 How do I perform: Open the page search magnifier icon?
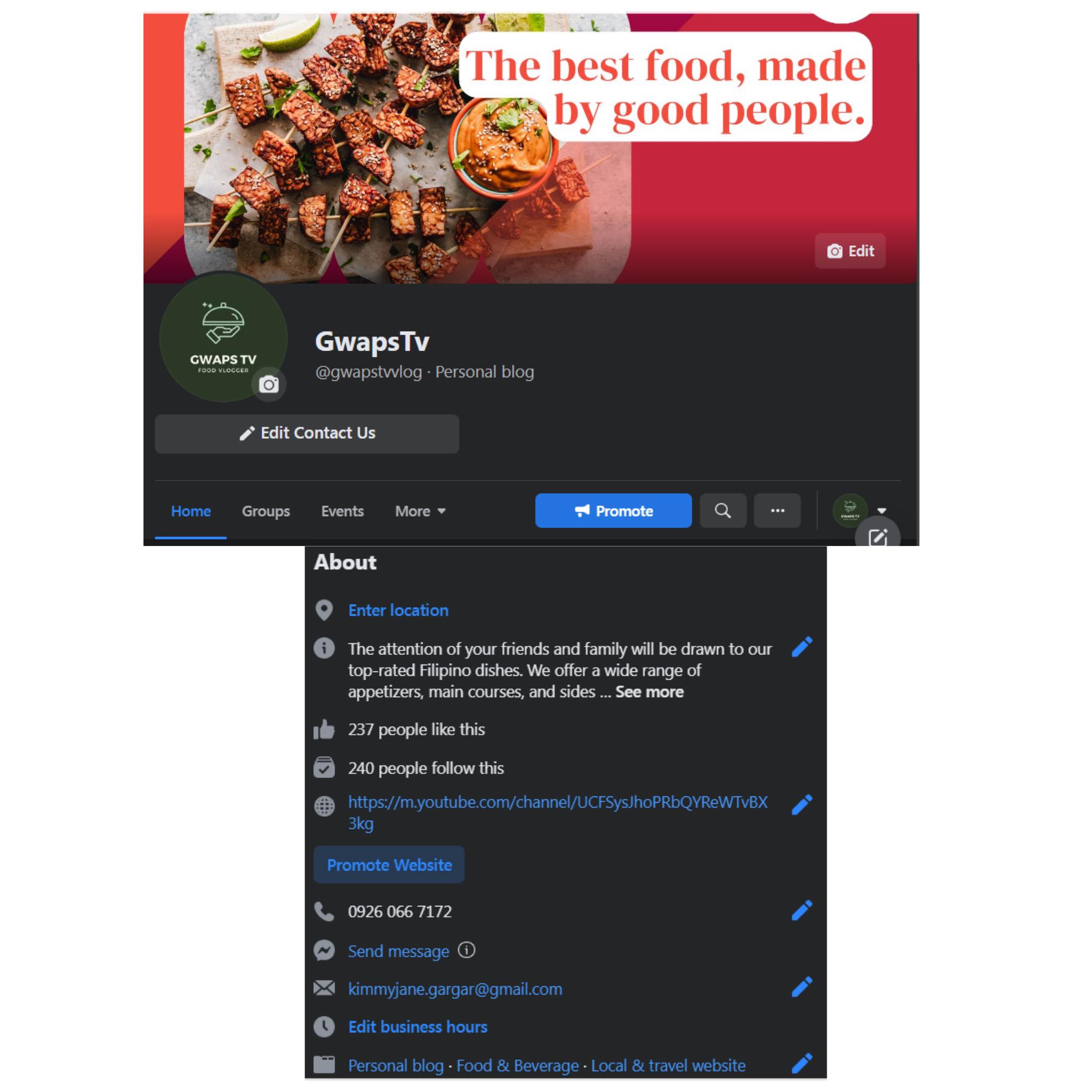tap(723, 511)
